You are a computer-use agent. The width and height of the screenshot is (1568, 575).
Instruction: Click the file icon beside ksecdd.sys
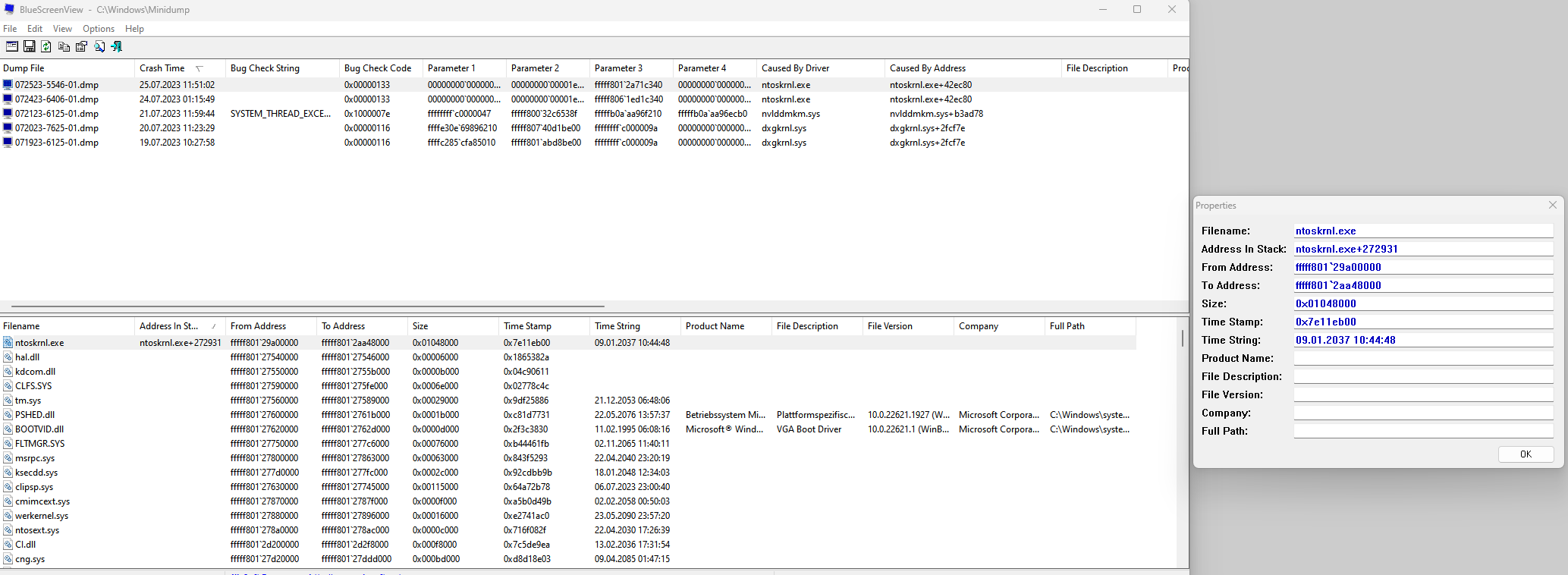[x=8, y=473]
